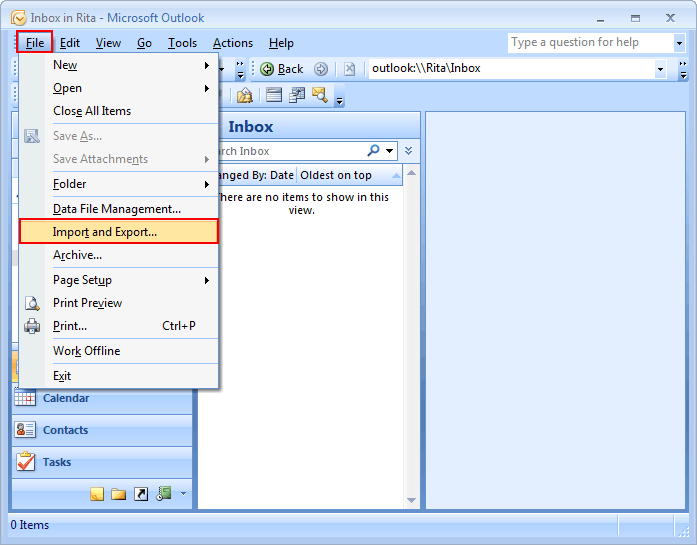Expand the Folder submenu arrow
697x545 pixels.
coord(207,184)
